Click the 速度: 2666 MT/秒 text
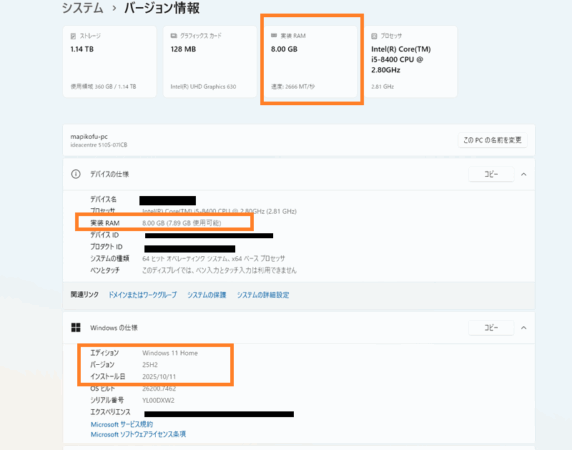The height and width of the screenshot is (450, 572). (293, 87)
